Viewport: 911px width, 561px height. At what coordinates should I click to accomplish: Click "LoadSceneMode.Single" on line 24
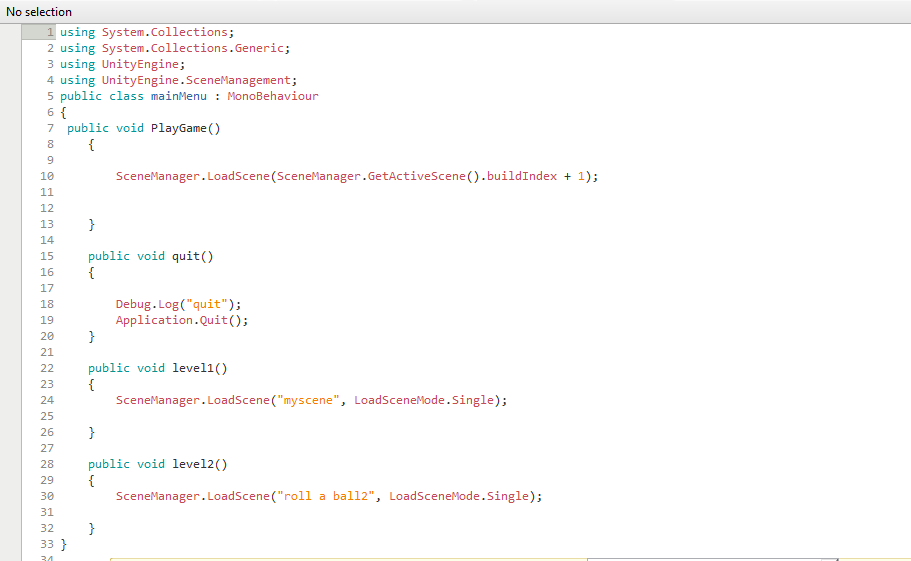(424, 400)
